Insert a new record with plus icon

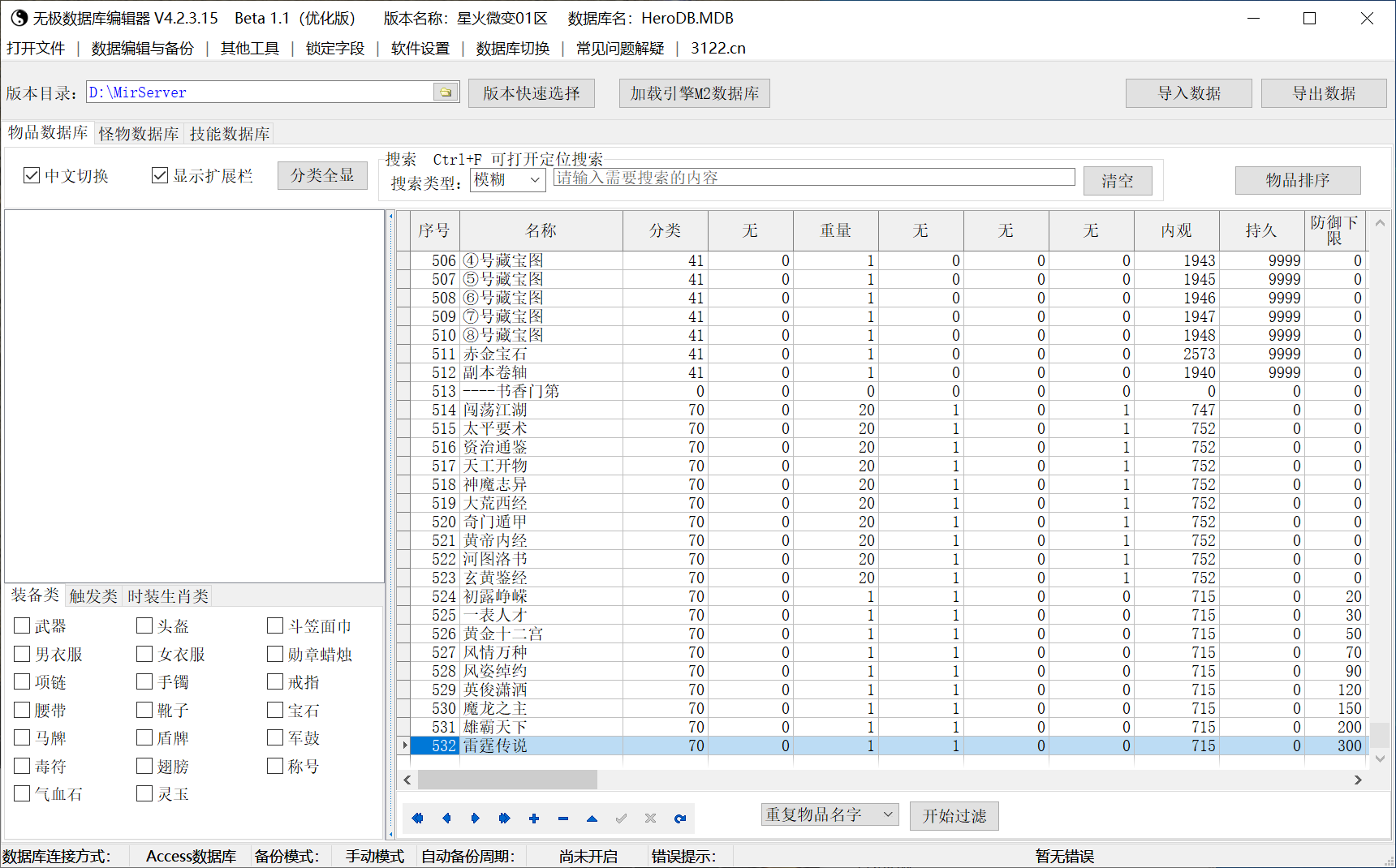click(534, 818)
